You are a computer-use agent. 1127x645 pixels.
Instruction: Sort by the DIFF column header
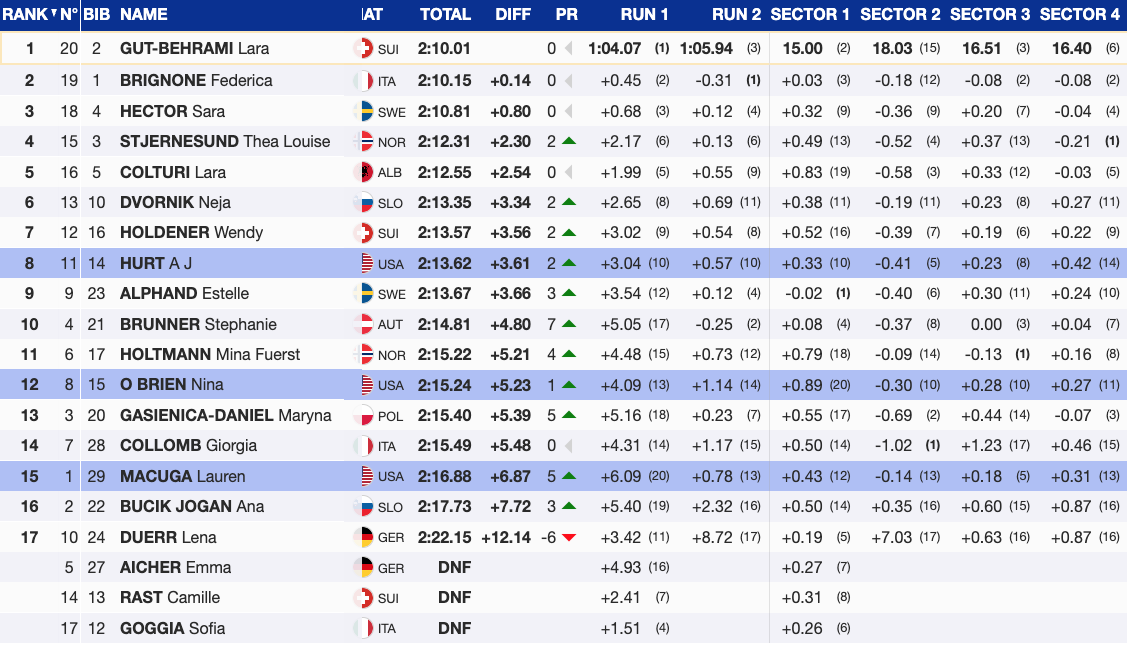[x=513, y=14]
